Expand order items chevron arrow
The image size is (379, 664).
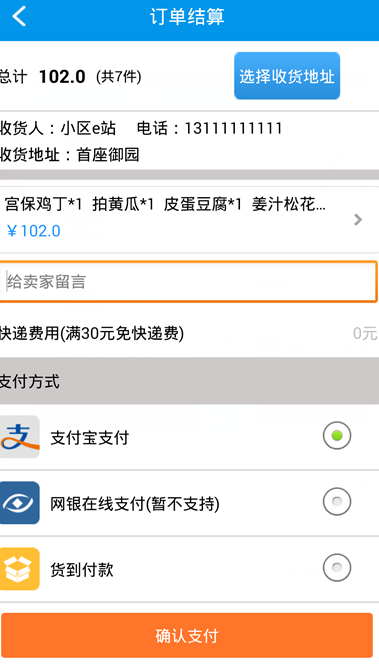[358, 220]
